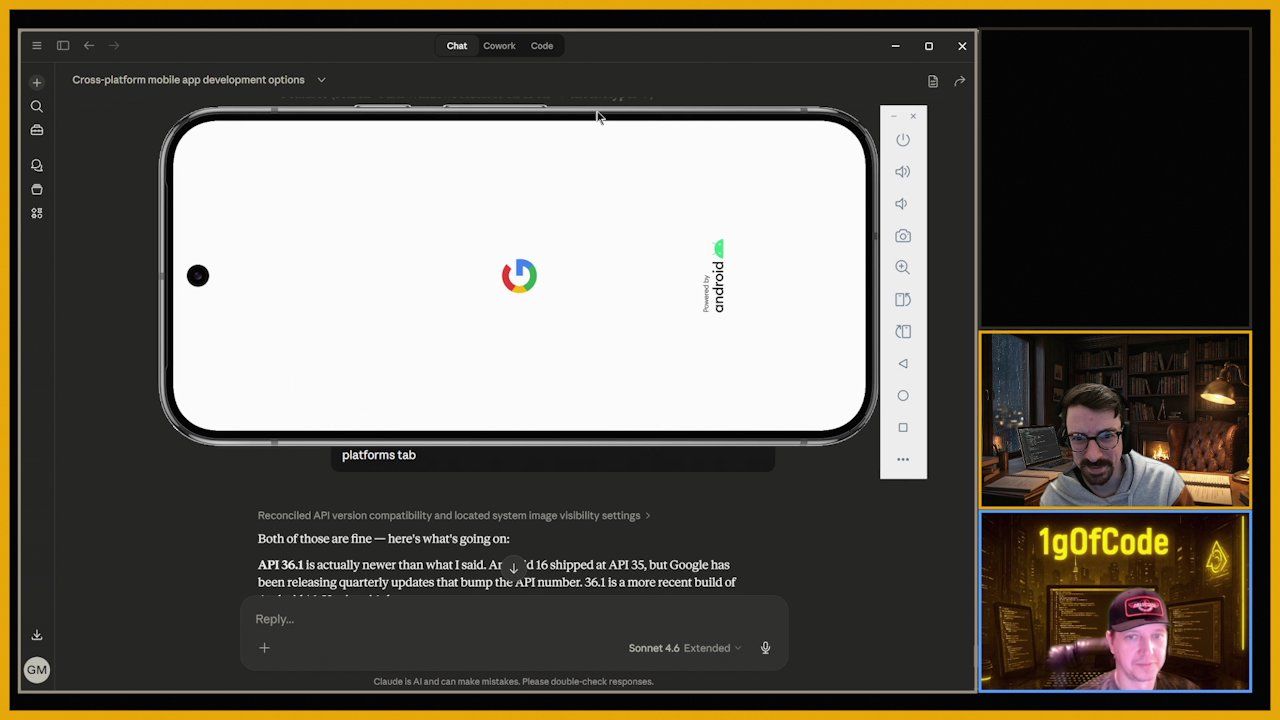Lower emulator volume with volume down icon
This screenshot has height=720, width=1280.
tap(902, 204)
